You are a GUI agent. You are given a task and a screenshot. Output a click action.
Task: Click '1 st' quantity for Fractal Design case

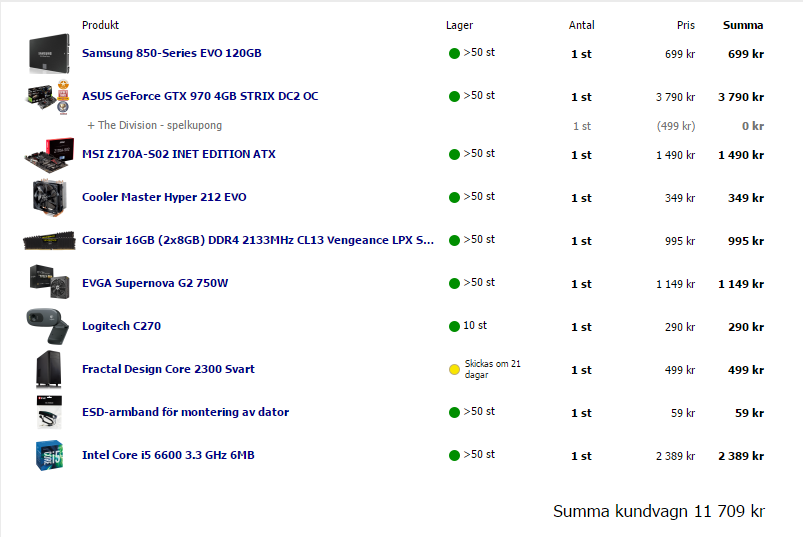coord(581,370)
